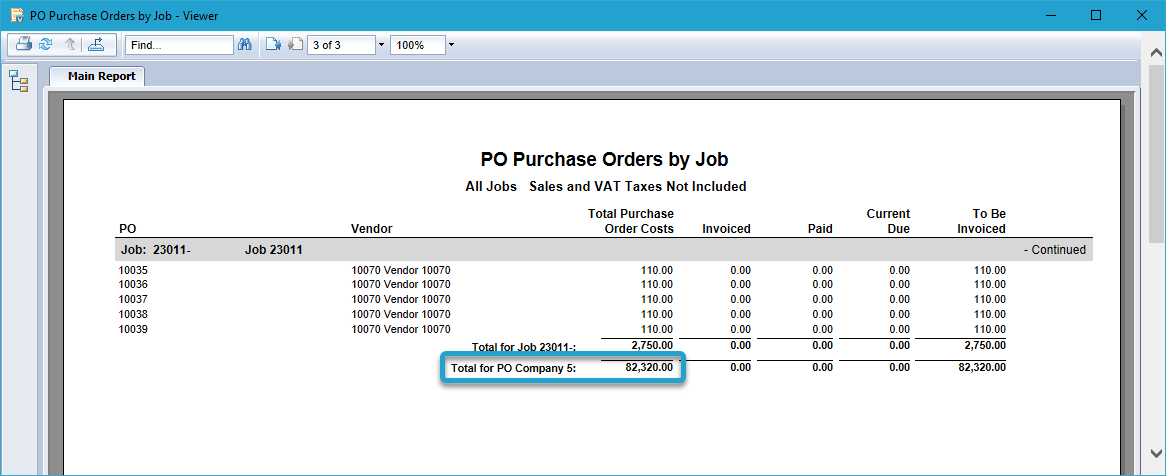
Task: Click the vertical scrollbar down arrow
Action: [x=1156, y=452]
